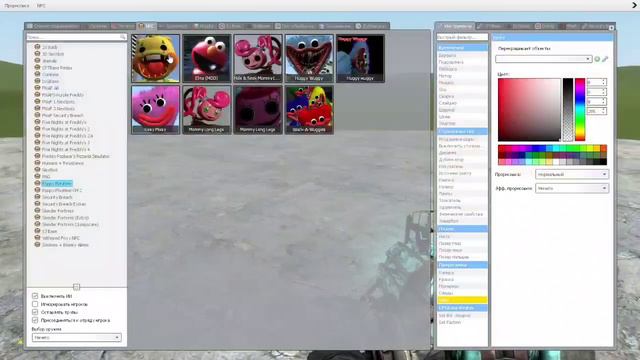This screenshot has height=360, width=640.
Task: Toggle the ИИ checkbox
Action: 35,296
